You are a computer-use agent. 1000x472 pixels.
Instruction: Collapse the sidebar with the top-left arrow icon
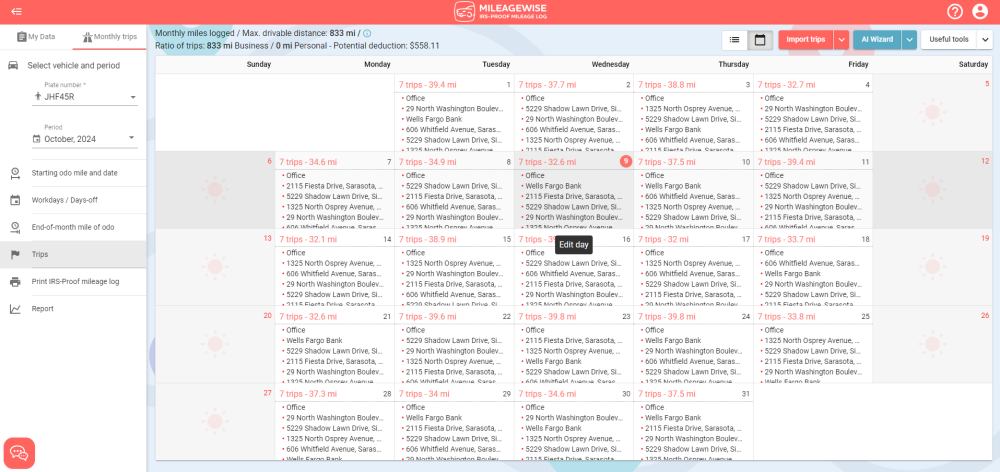point(16,11)
